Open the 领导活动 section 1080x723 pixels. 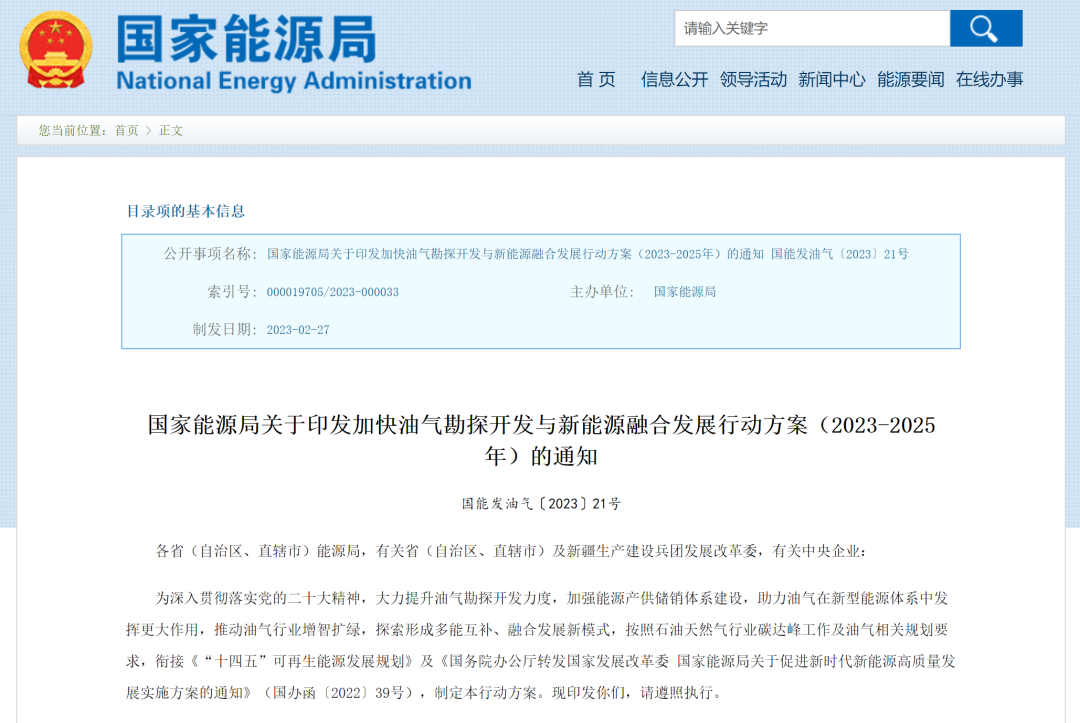[x=754, y=79]
